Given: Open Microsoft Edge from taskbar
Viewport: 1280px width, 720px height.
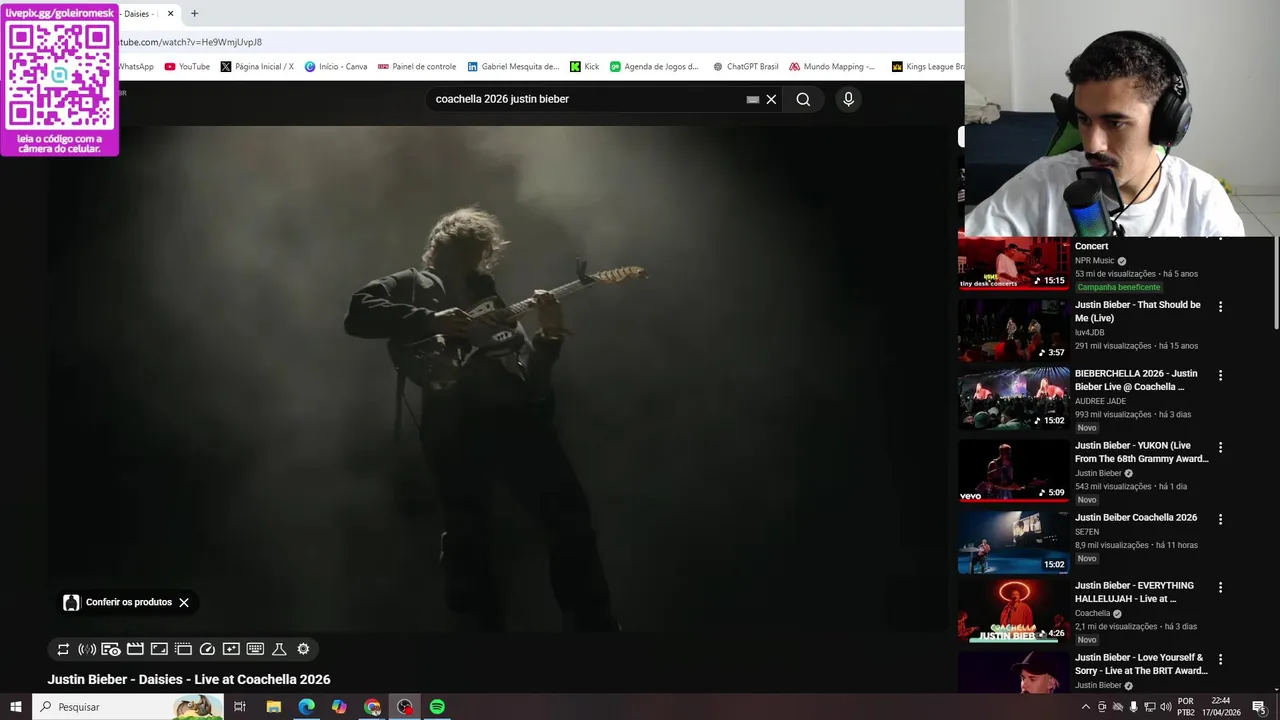Looking at the screenshot, I should (306, 707).
